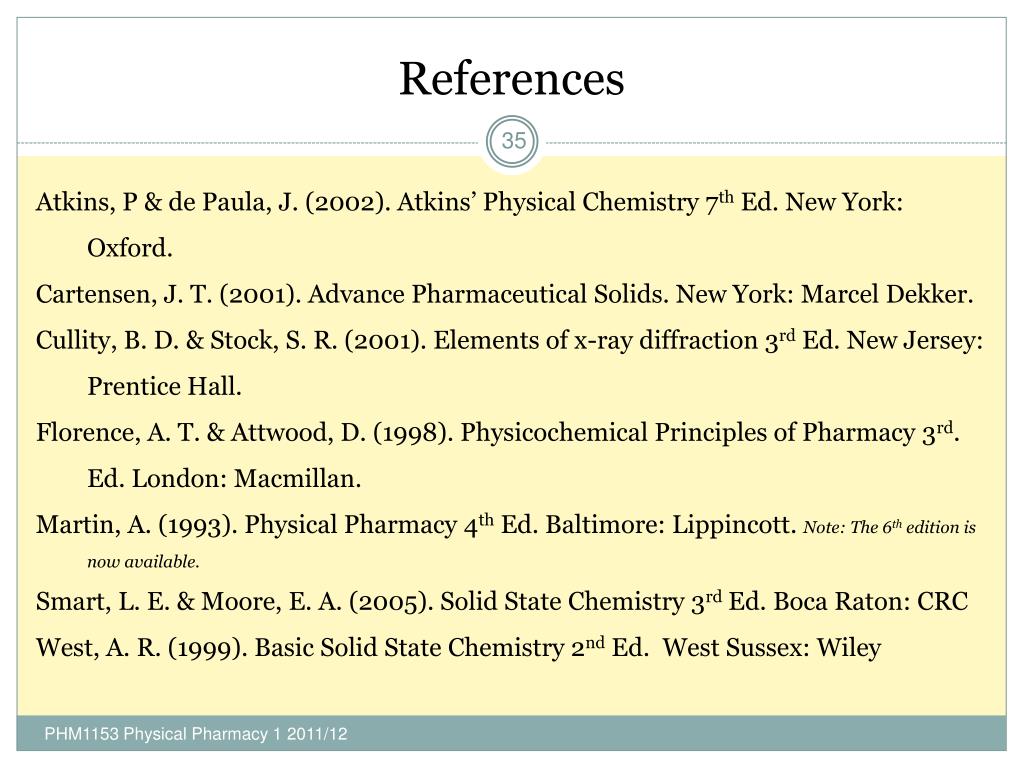
Task: Click Prentice Hall publisher text
Action: coord(164,387)
